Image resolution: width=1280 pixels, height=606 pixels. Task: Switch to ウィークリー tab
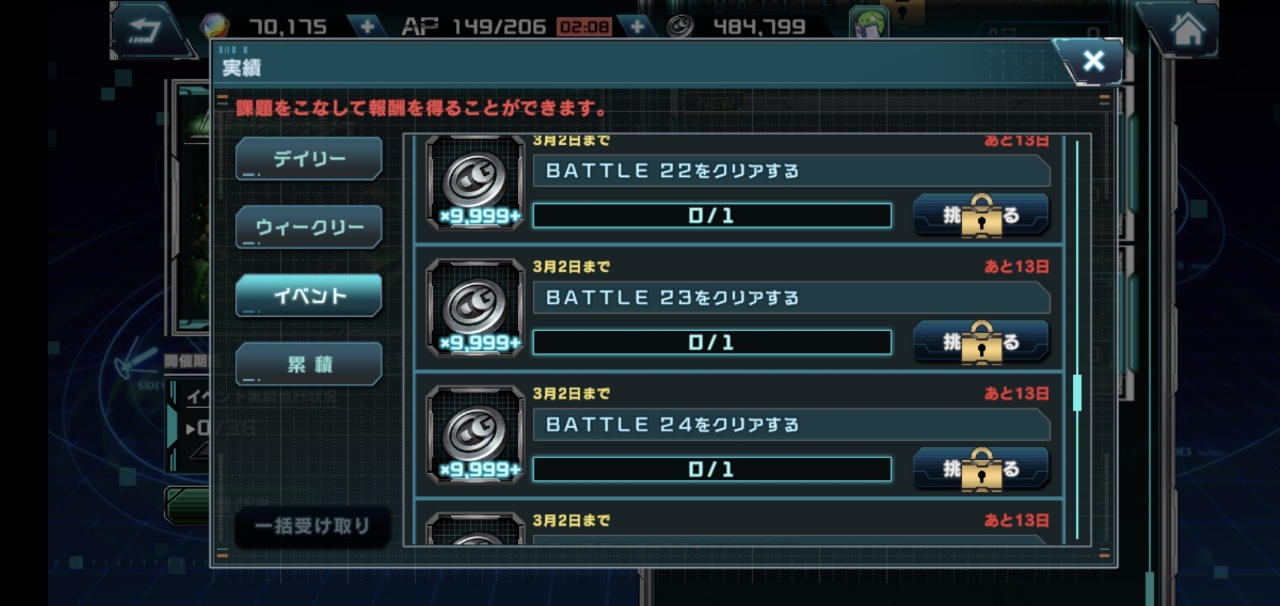tap(309, 227)
